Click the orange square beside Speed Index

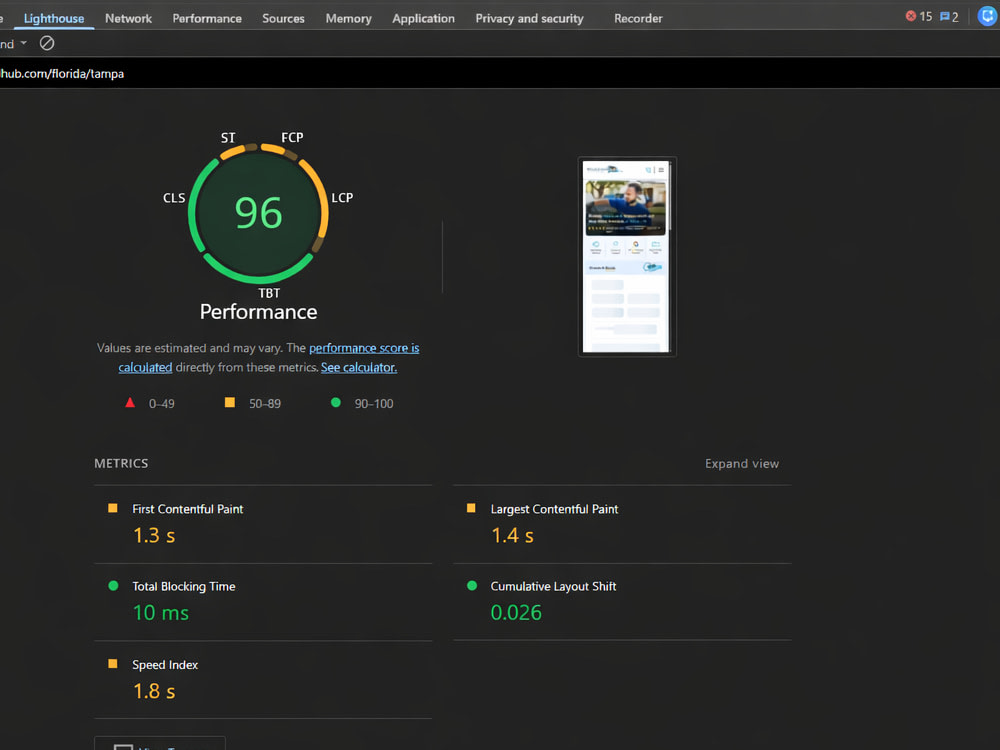click(x=113, y=663)
